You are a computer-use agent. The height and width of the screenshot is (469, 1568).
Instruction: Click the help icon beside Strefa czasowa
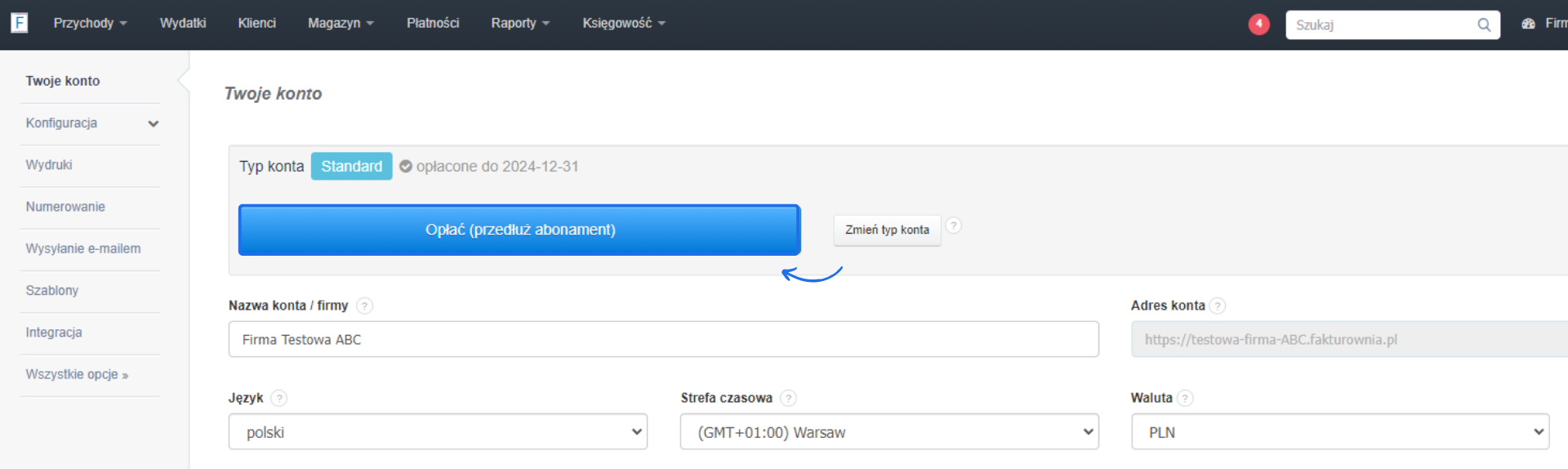click(x=787, y=398)
